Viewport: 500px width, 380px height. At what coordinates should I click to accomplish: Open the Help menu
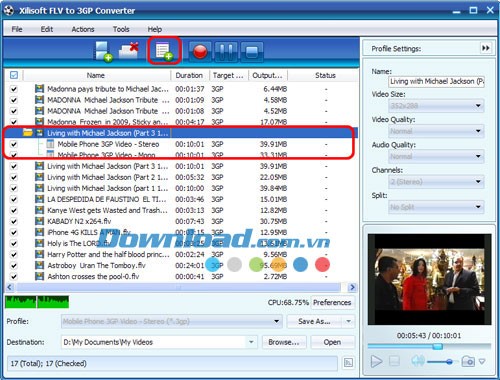155,29
